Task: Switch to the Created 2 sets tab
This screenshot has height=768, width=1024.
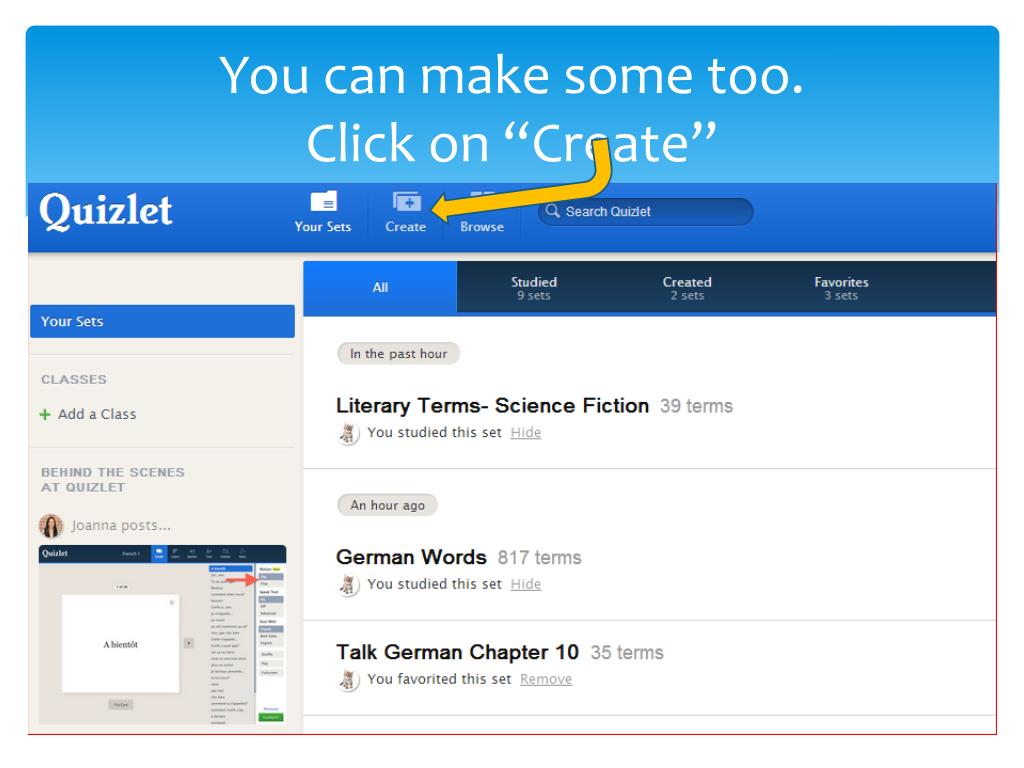Action: point(687,288)
